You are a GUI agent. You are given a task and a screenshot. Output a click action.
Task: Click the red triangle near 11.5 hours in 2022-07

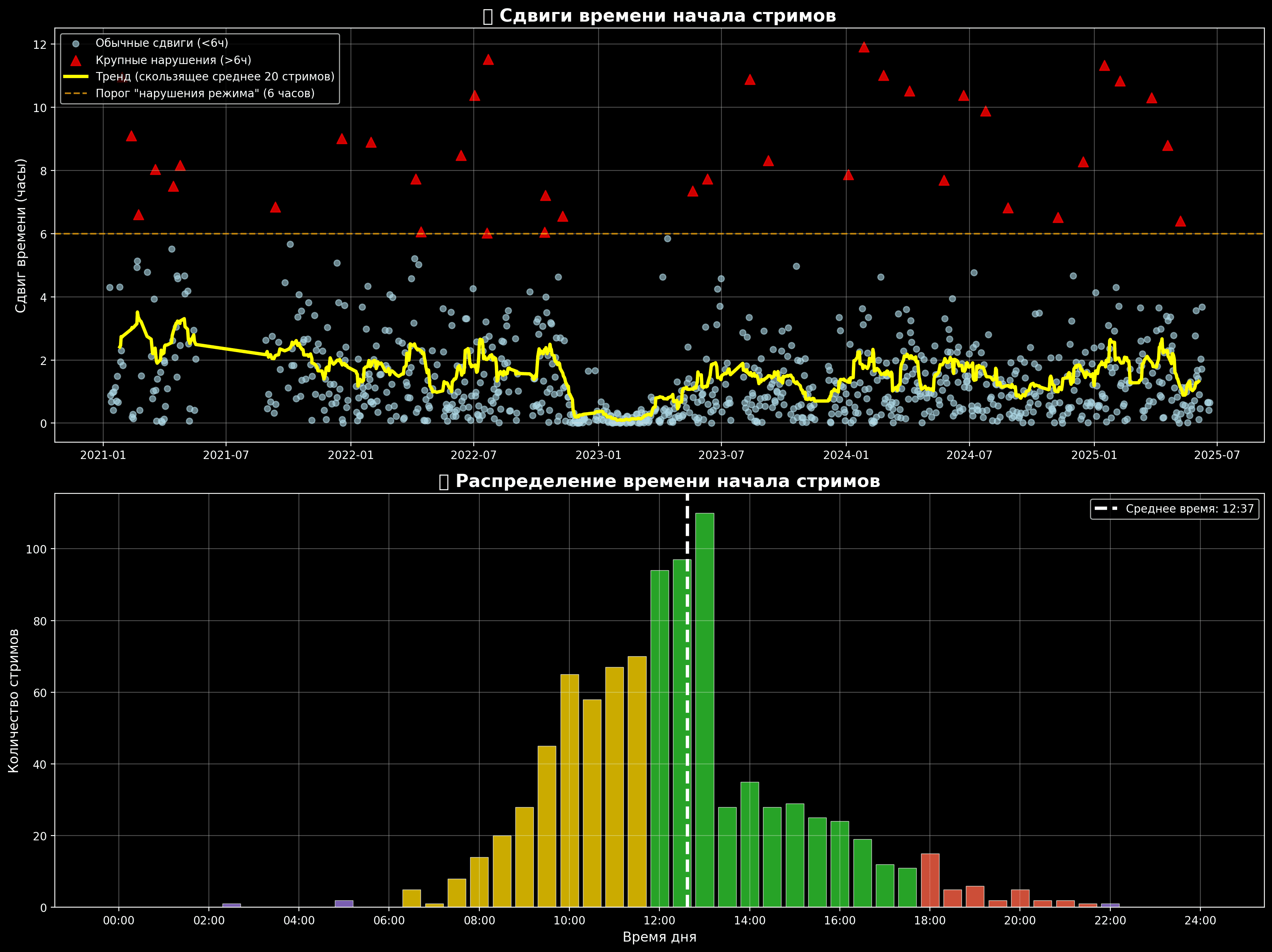[488, 59]
